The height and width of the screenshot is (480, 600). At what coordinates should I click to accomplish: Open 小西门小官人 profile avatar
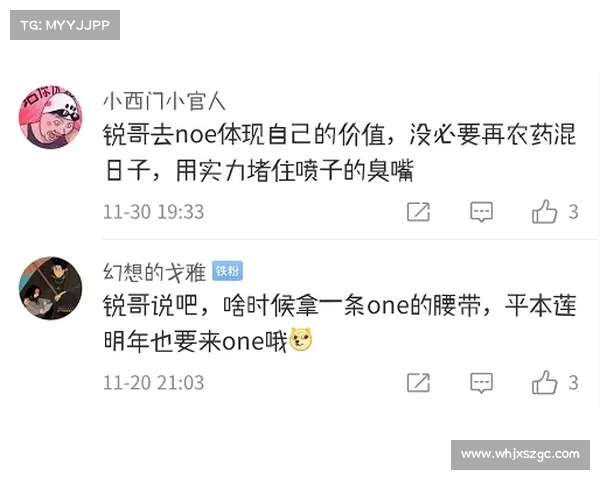(51, 117)
